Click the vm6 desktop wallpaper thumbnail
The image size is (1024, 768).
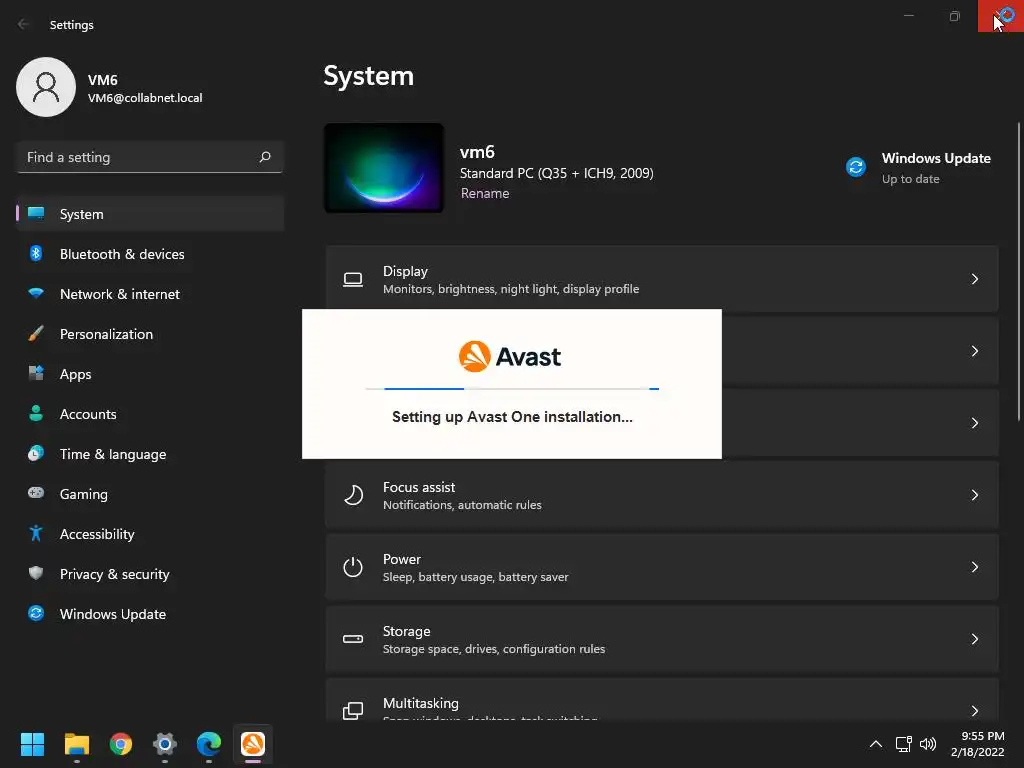[384, 168]
